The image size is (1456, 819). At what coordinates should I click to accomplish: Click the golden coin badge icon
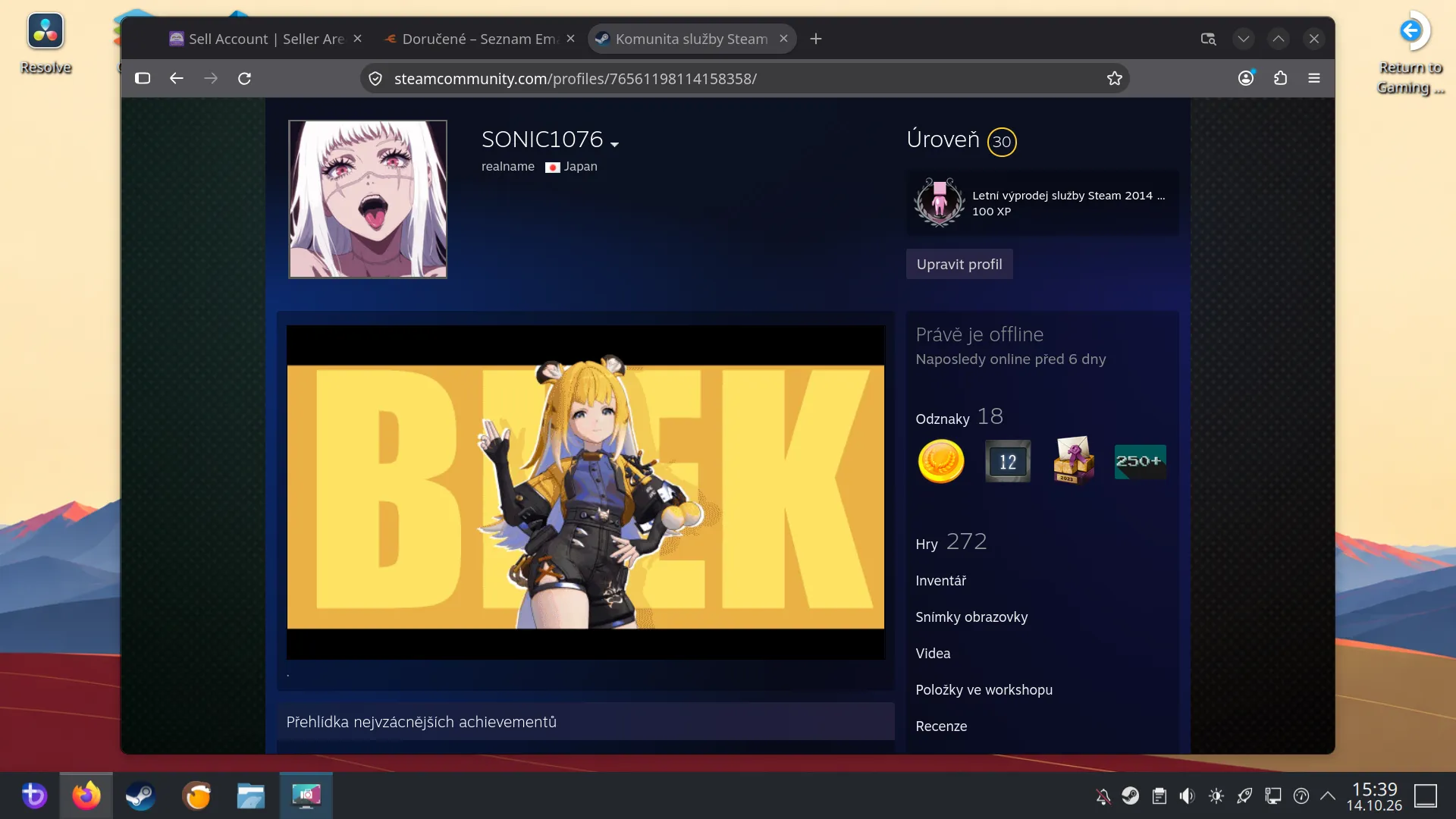941,461
